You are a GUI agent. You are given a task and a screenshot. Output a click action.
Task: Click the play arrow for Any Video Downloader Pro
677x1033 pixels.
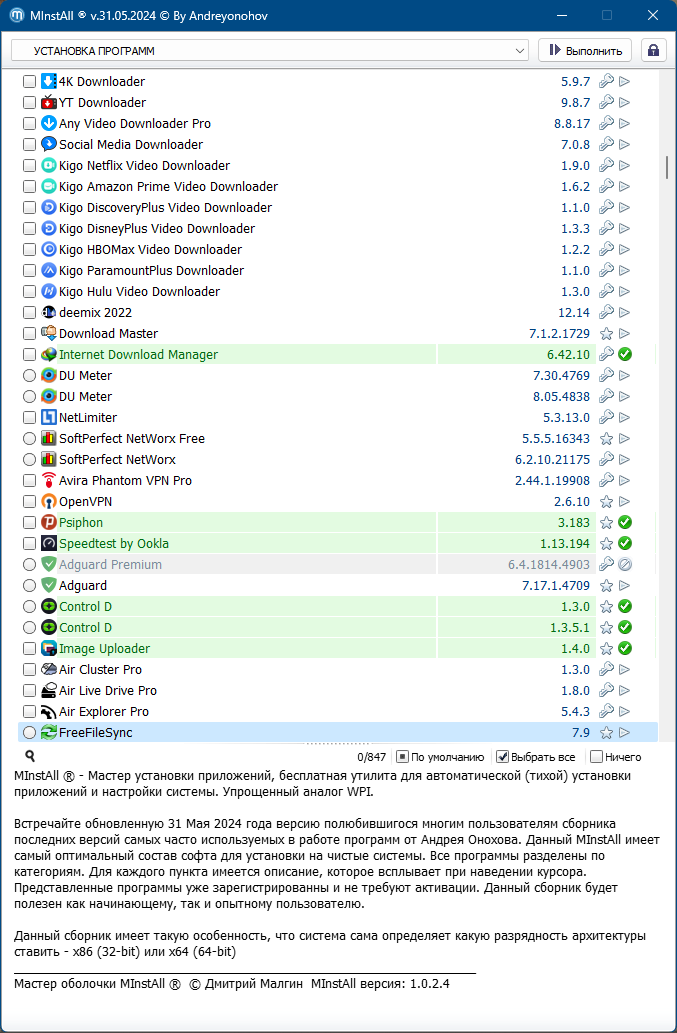(x=625, y=123)
